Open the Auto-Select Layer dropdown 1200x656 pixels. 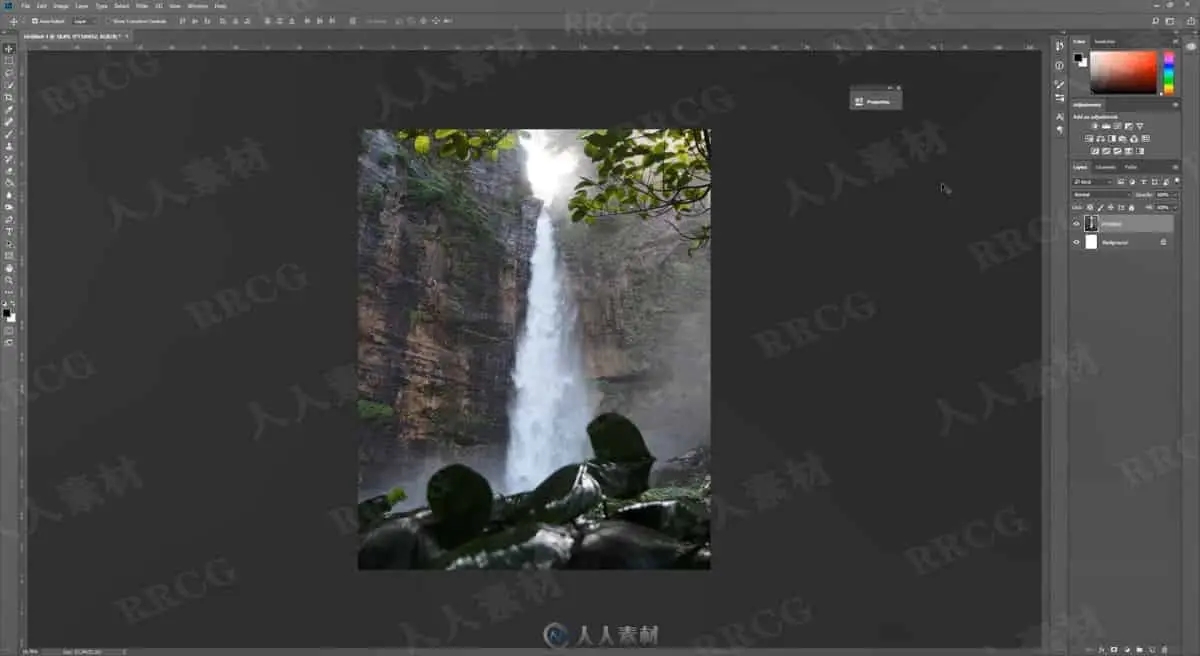(x=84, y=21)
